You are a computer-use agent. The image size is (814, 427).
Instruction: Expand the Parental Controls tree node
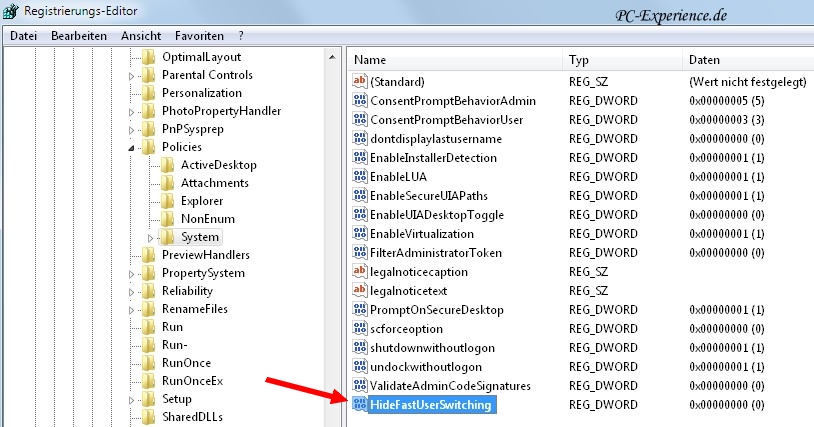pyautogui.click(x=132, y=76)
